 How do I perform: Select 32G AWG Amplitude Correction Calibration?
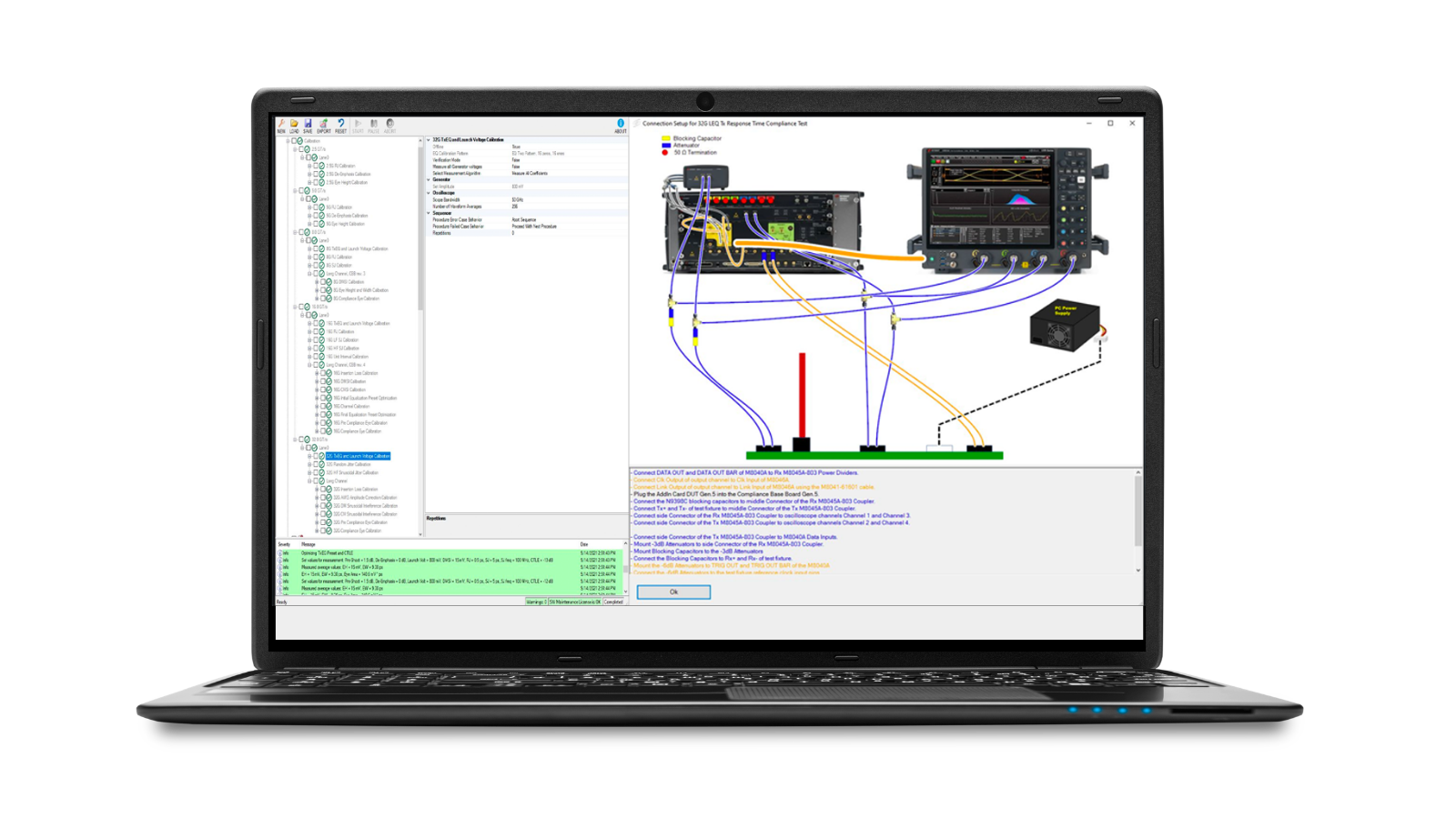(365, 497)
